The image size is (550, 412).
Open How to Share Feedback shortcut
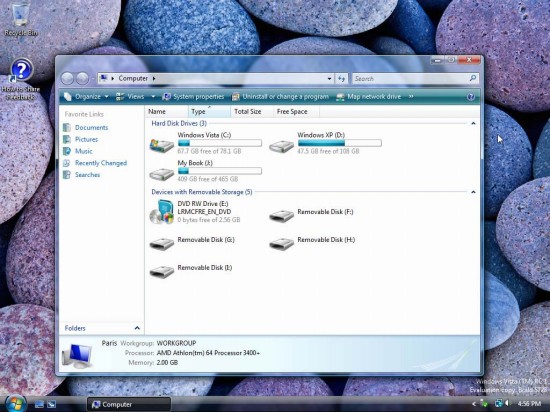tap(21, 79)
